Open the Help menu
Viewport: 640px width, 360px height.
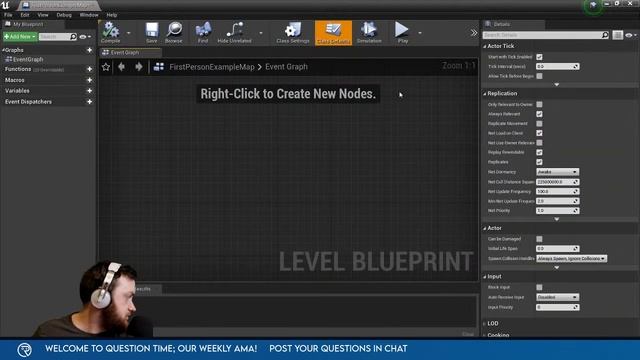[111, 15]
